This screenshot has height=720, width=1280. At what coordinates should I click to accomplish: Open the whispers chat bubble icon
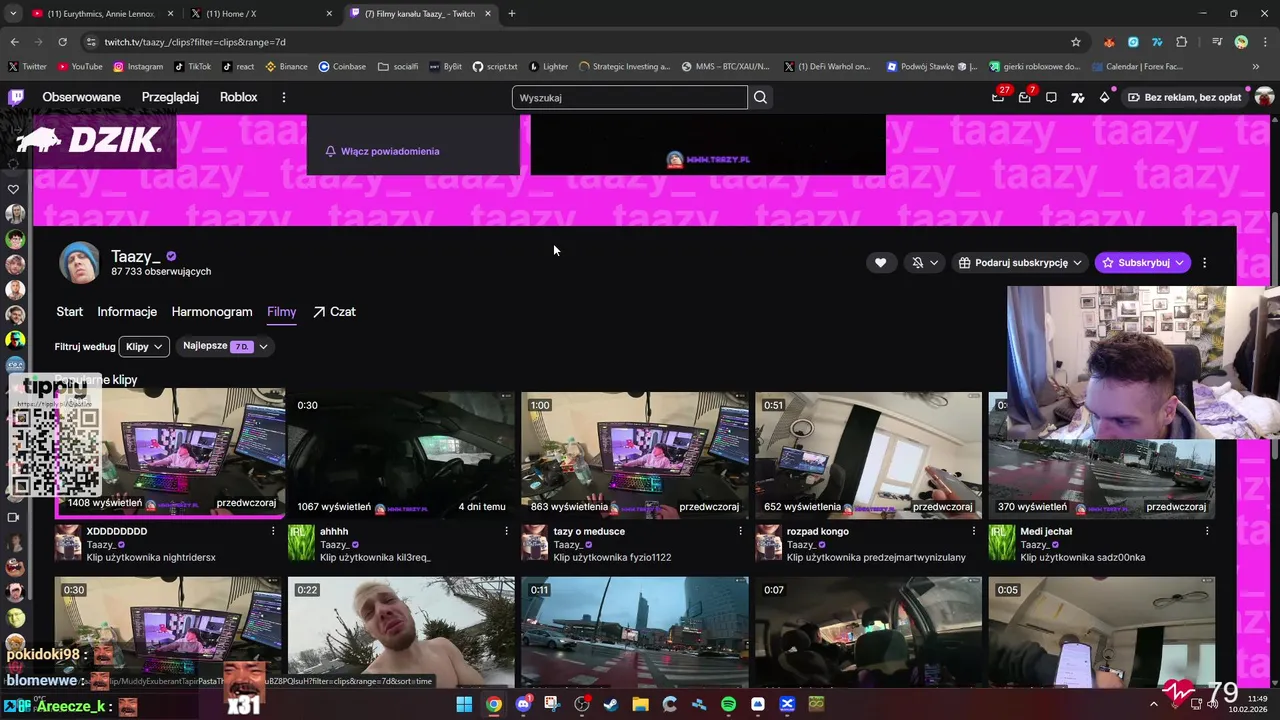1051,97
